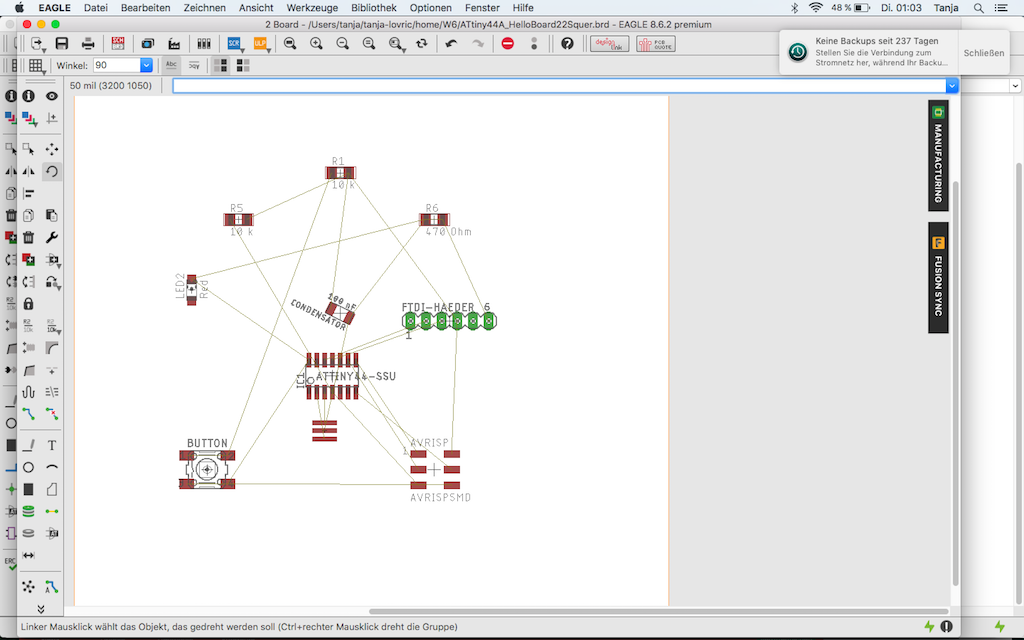1024x640 pixels.
Task: Click the Wi-Fi status icon
Action: pos(815,8)
